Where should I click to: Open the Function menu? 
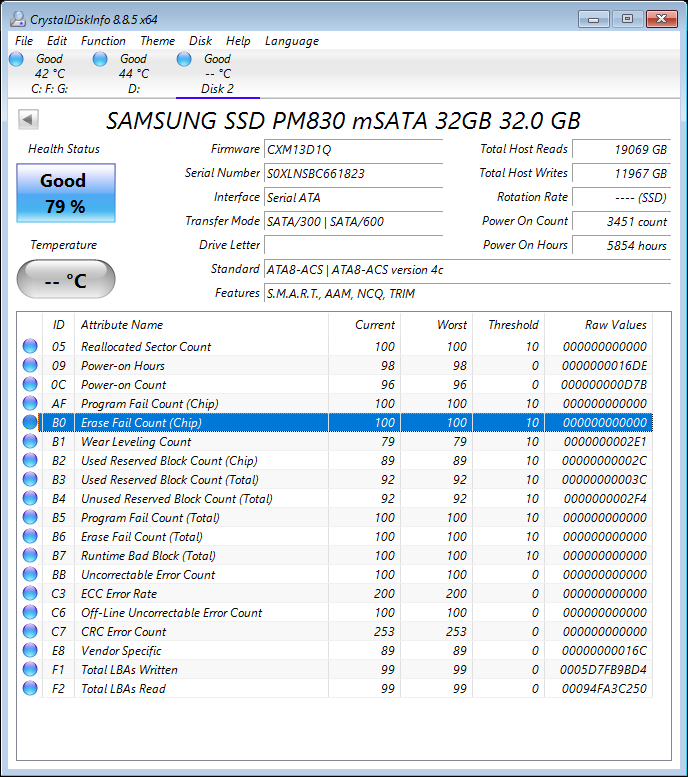click(103, 41)
